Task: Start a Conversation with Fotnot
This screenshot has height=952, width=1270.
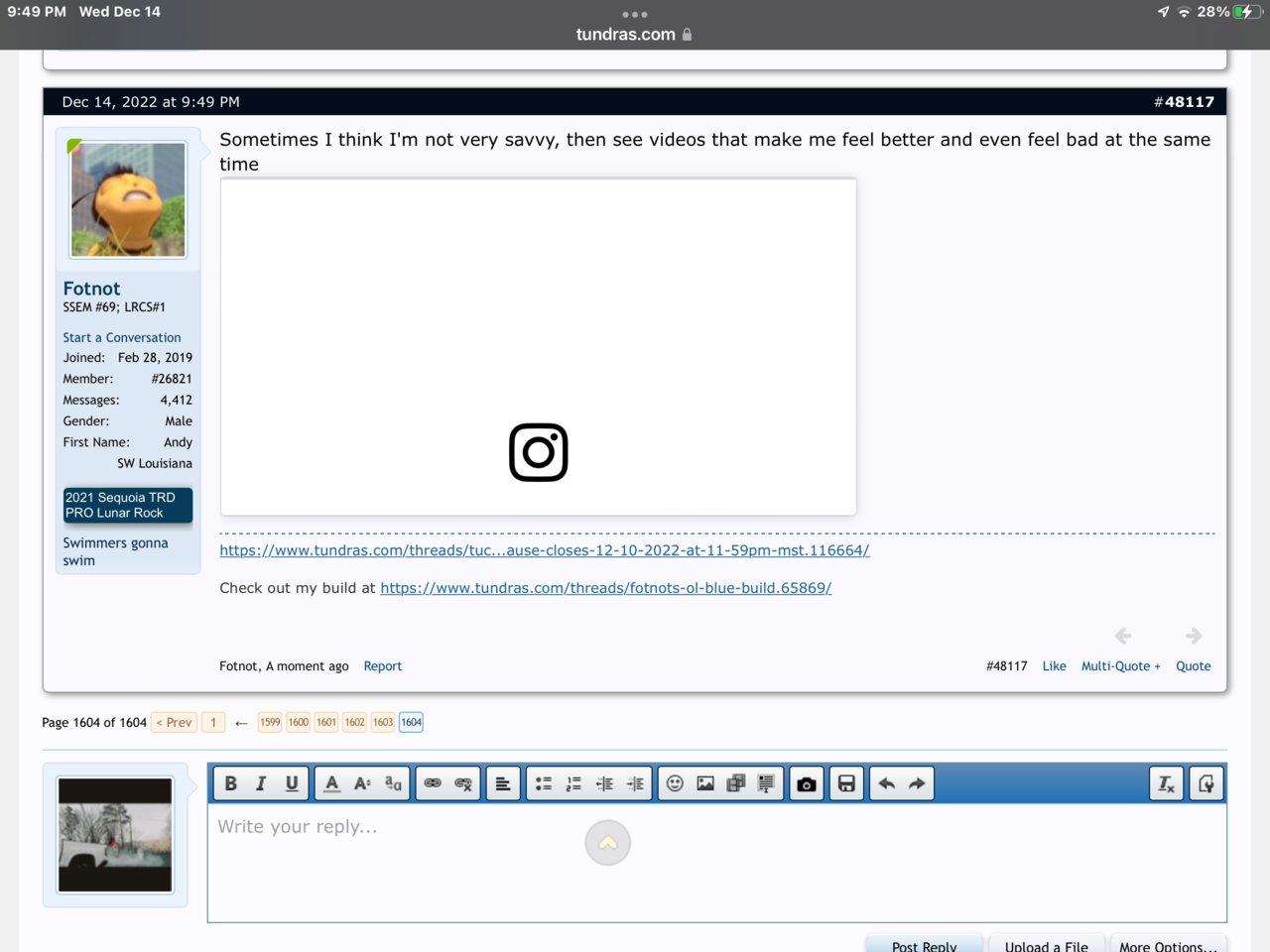Action: click(x=121, y=338)
